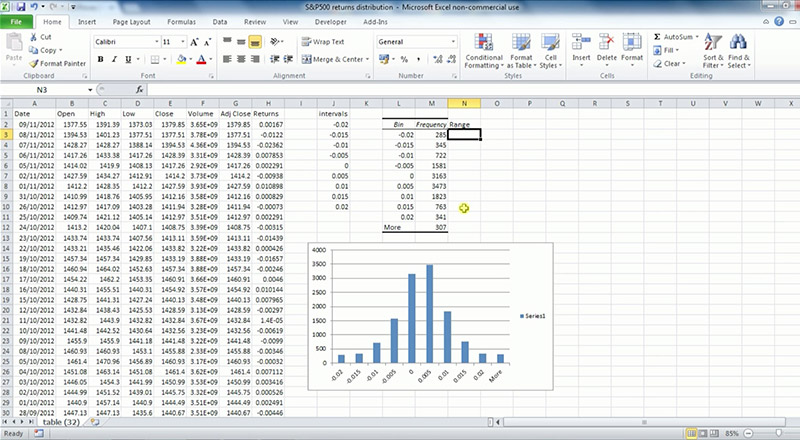
Task: Toggle bottom align button
Action: [255, 42]
